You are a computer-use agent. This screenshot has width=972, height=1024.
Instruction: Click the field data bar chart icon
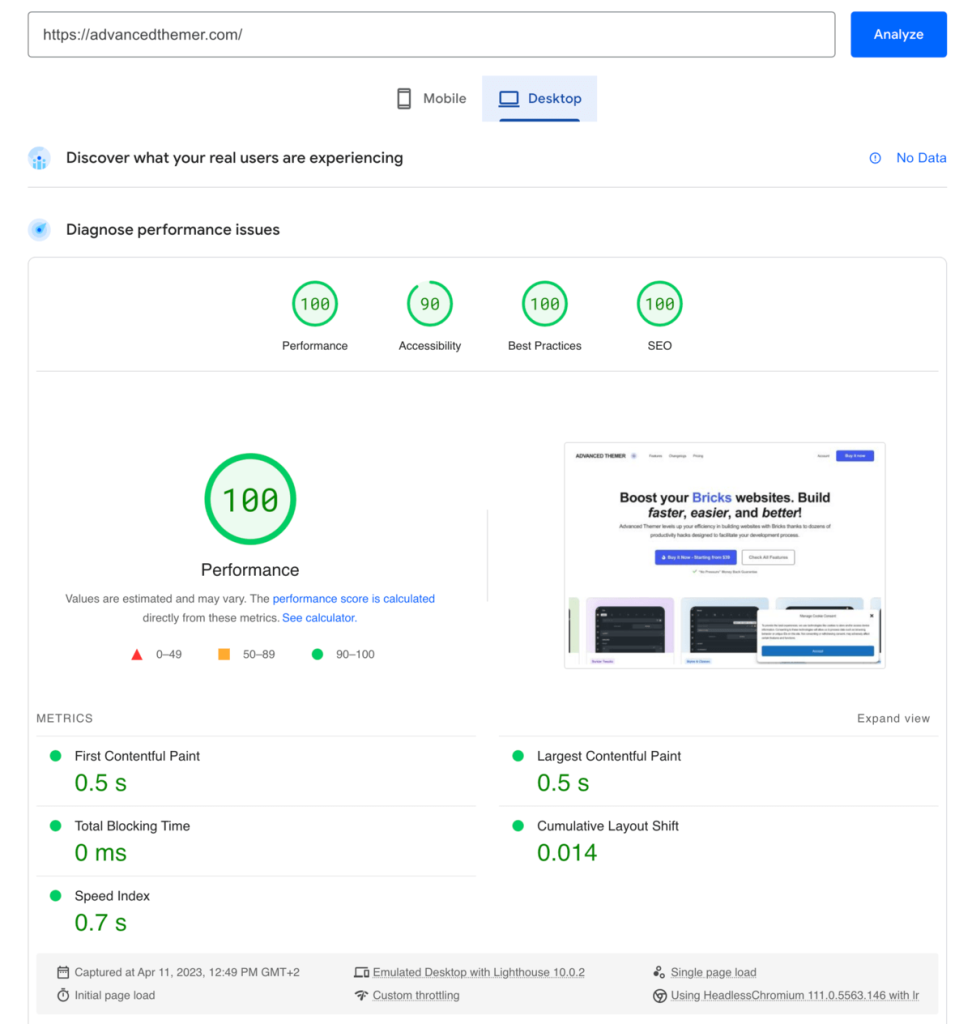click(x=38, y=158)
